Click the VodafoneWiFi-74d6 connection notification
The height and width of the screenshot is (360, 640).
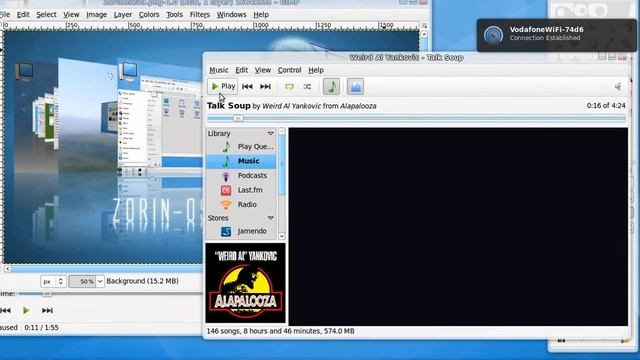coord(556,35)
